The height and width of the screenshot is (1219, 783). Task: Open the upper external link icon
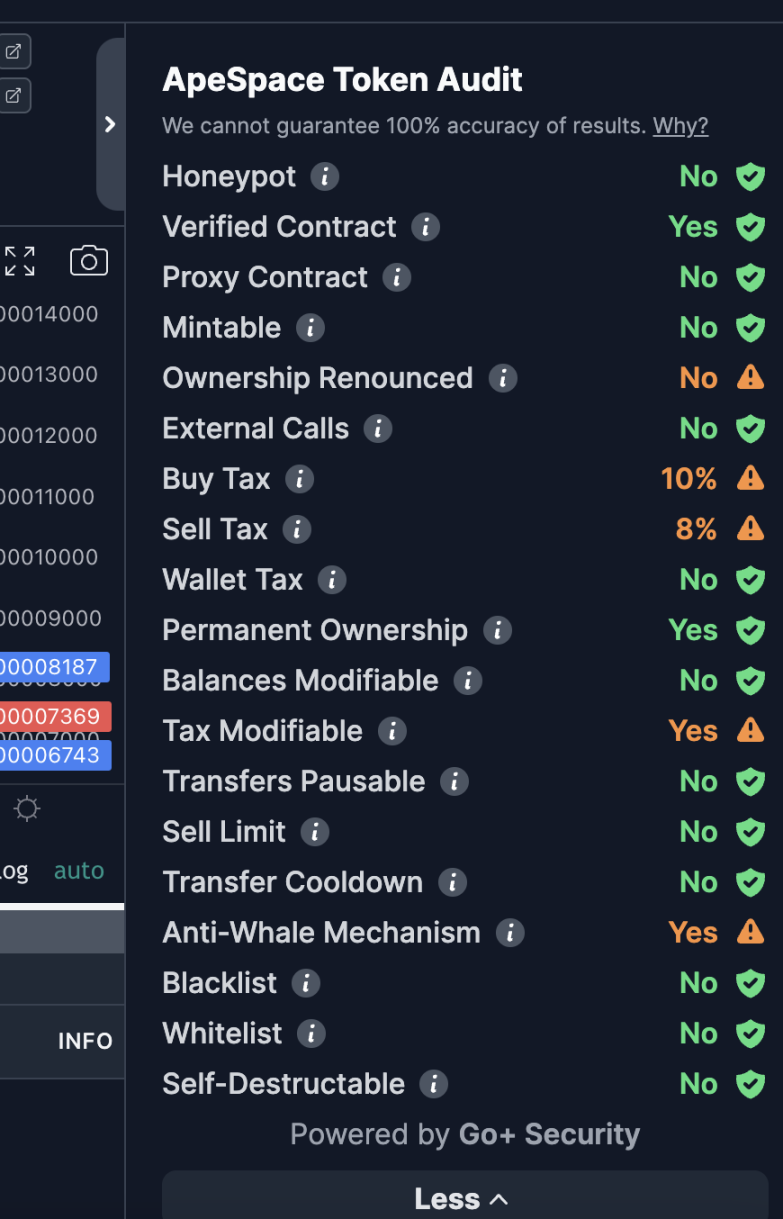click(14, 50)
